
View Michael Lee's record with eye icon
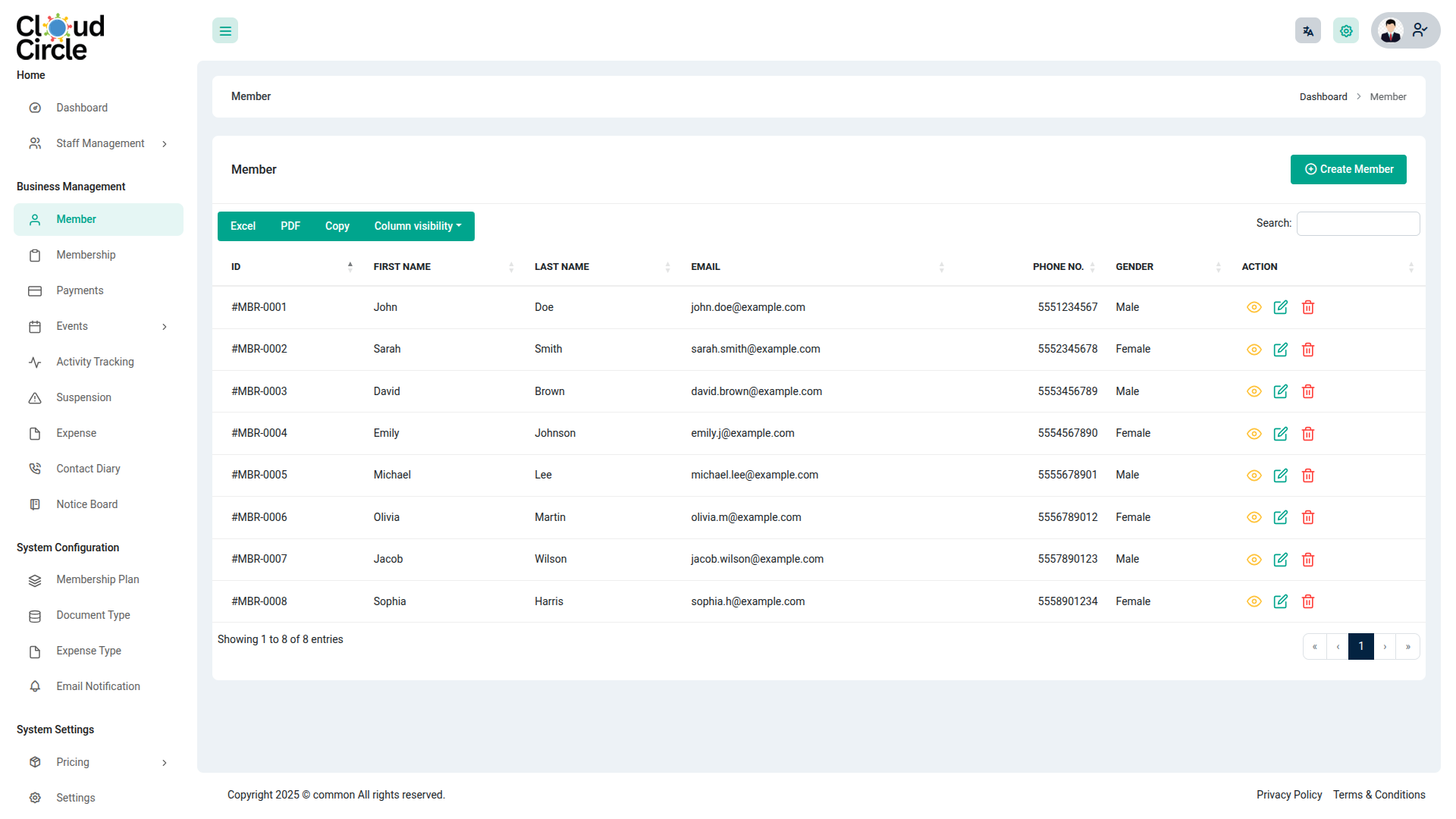pyautogui.click(x=1254, y=475)
